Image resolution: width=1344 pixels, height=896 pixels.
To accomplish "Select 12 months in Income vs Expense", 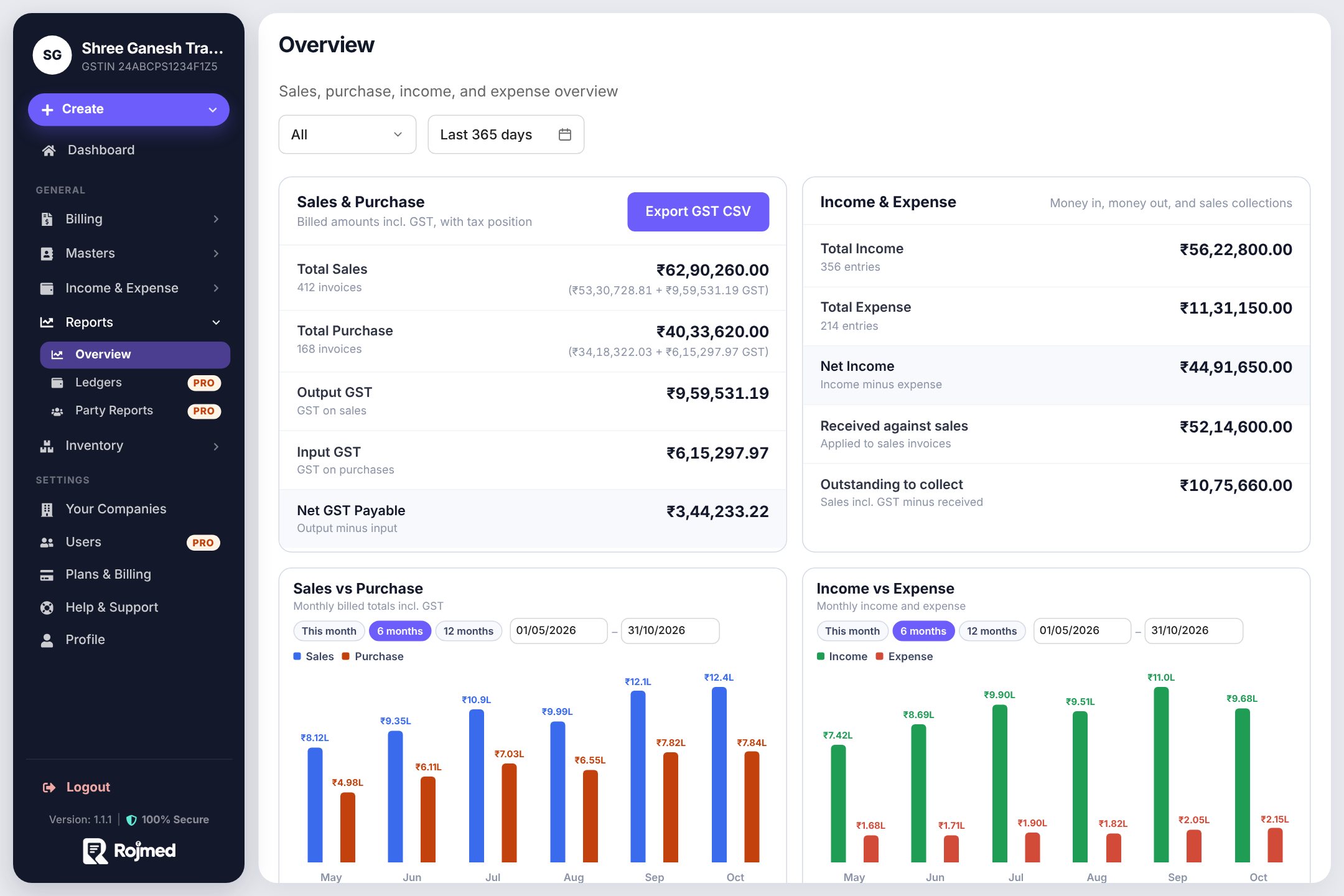I will 992,631.
